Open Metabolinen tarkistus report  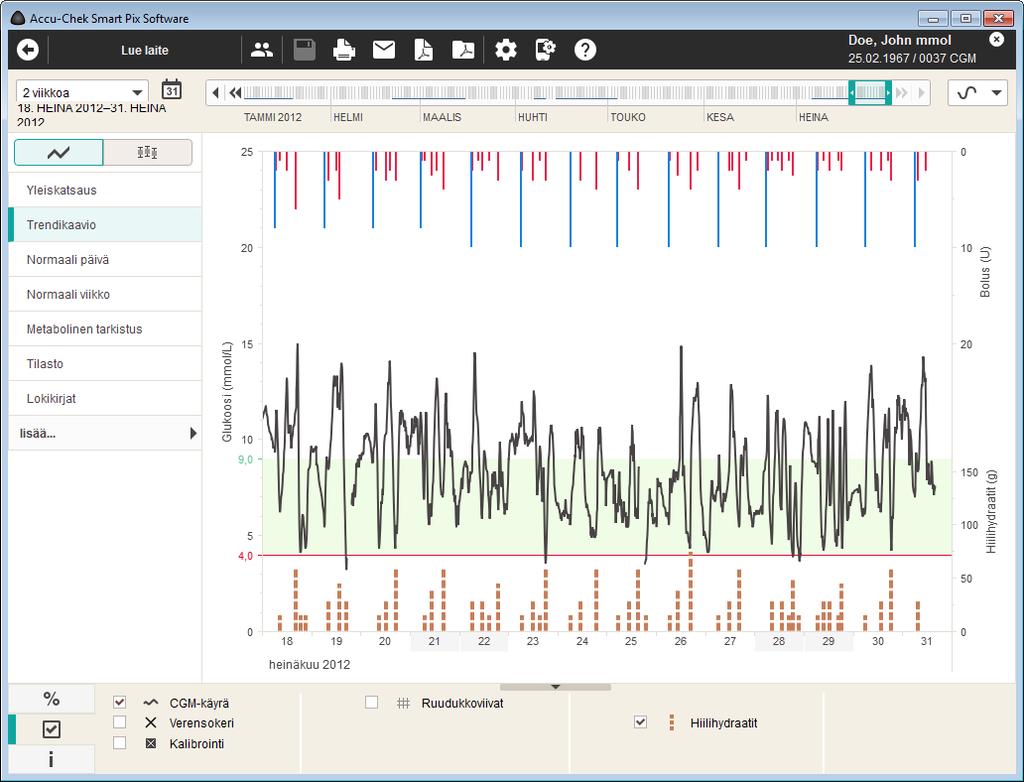[x=104, y=329]
